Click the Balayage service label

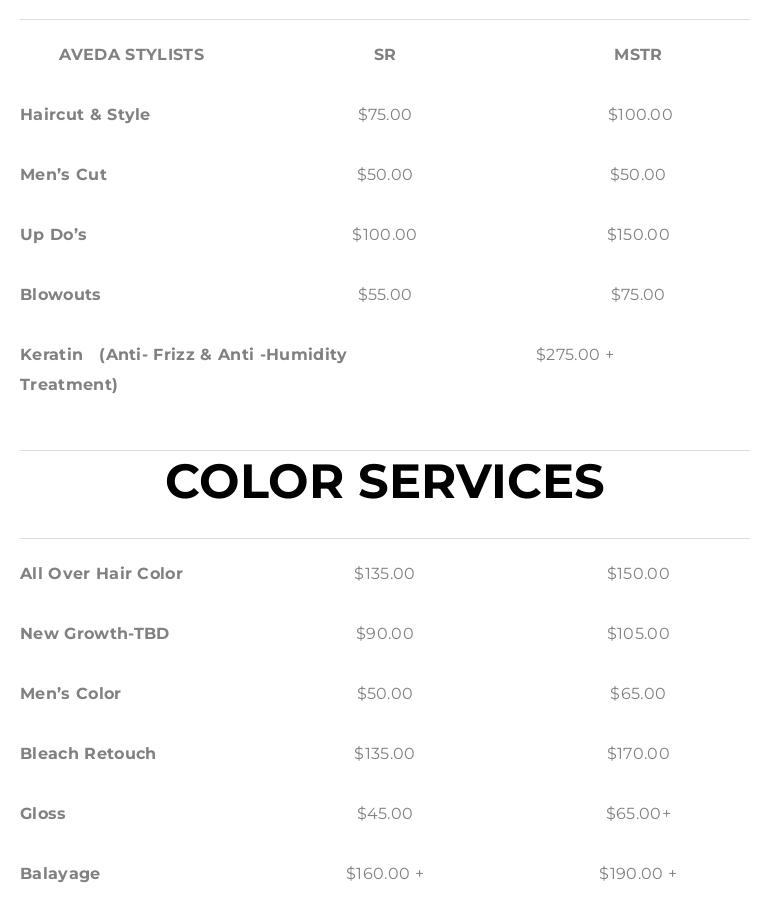[x=60, y=874]
